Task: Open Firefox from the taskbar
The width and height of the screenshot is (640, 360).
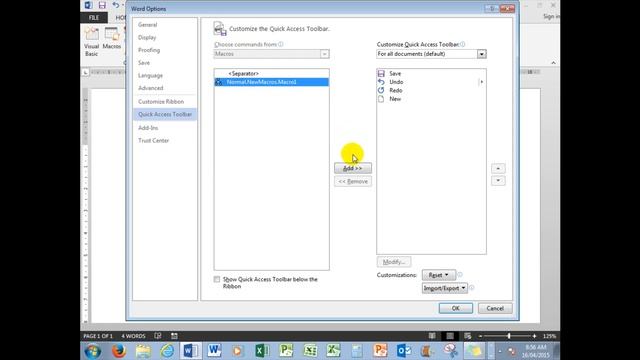Action: pyautogui.click(x=119, y=351)
